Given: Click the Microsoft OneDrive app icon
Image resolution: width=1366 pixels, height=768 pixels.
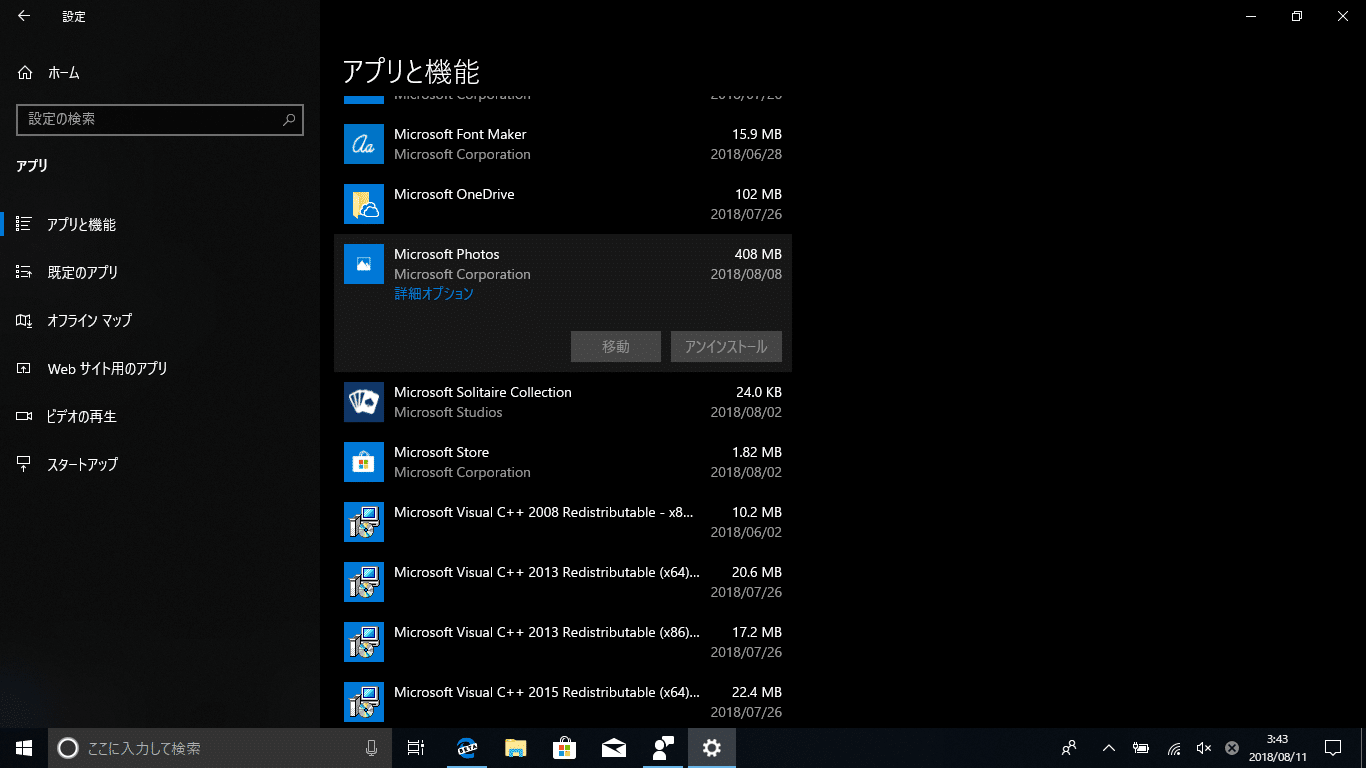Looking at the screenshot, I should (364, 204).
